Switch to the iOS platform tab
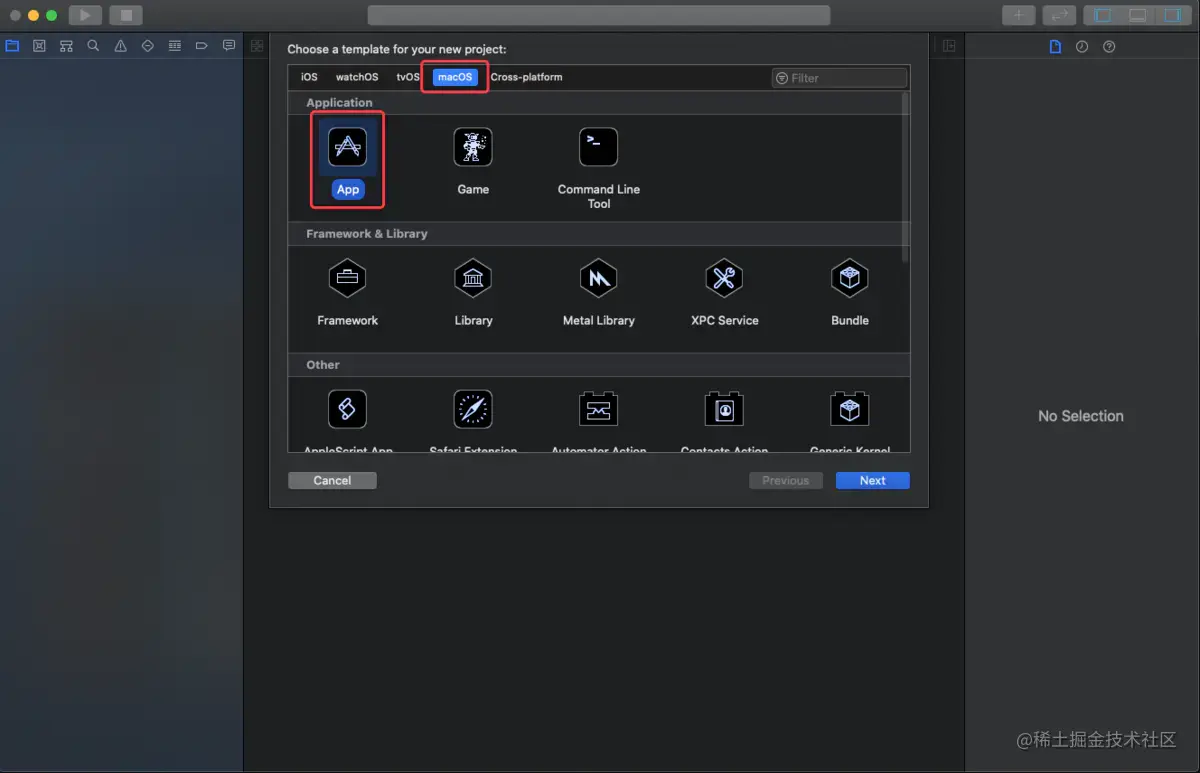 pos(309,77)
